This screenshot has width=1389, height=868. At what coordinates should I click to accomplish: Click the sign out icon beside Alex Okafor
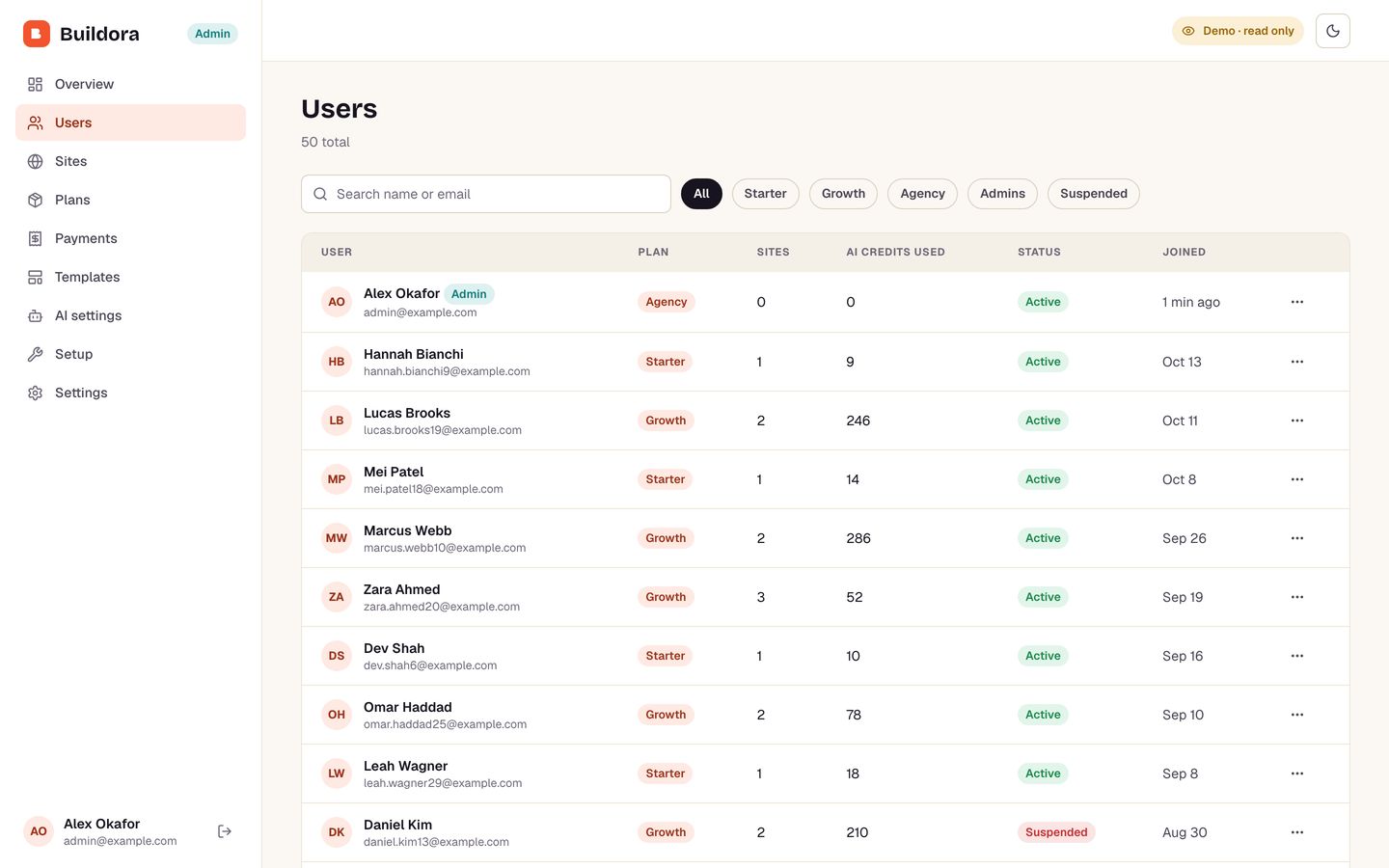(225, 831)
